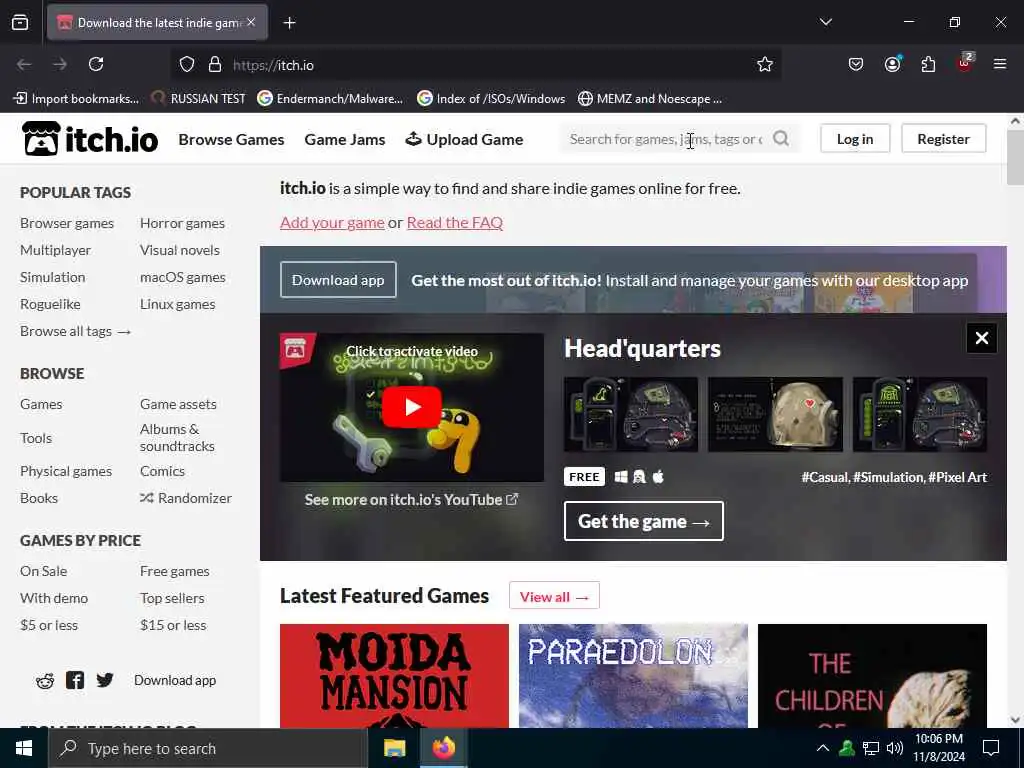This screenshot has width=1024, height=768.
Task: Open the last Head'quarters screenshot thumbnail
Action: (920, 414)
